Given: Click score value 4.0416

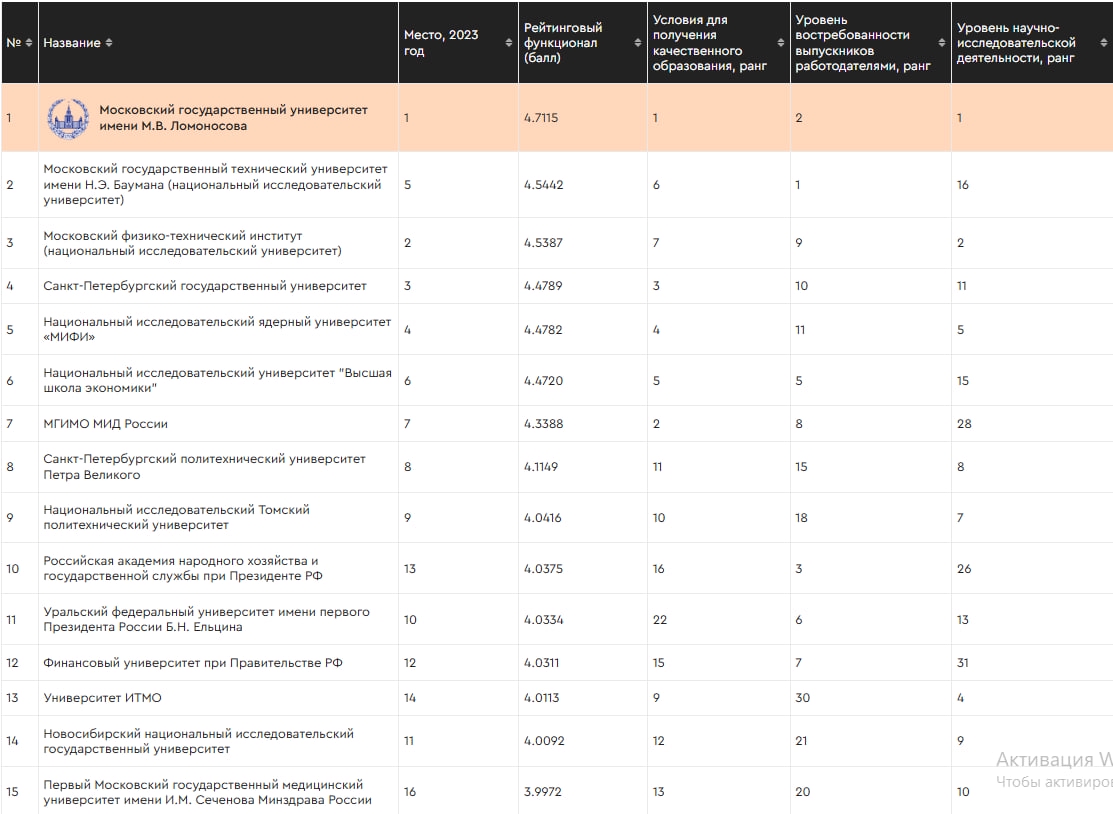Looking at the screenshot, I should click(x=542, y=517).
